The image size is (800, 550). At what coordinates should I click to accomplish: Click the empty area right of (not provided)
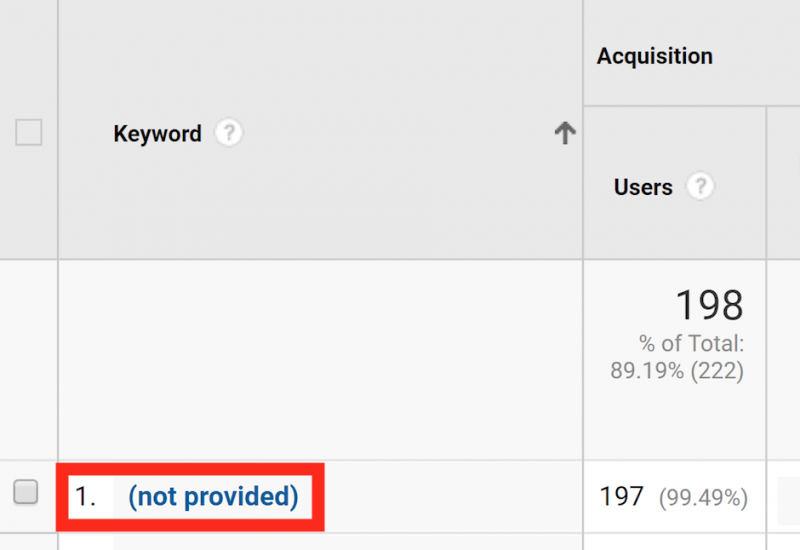click(453, 496)
